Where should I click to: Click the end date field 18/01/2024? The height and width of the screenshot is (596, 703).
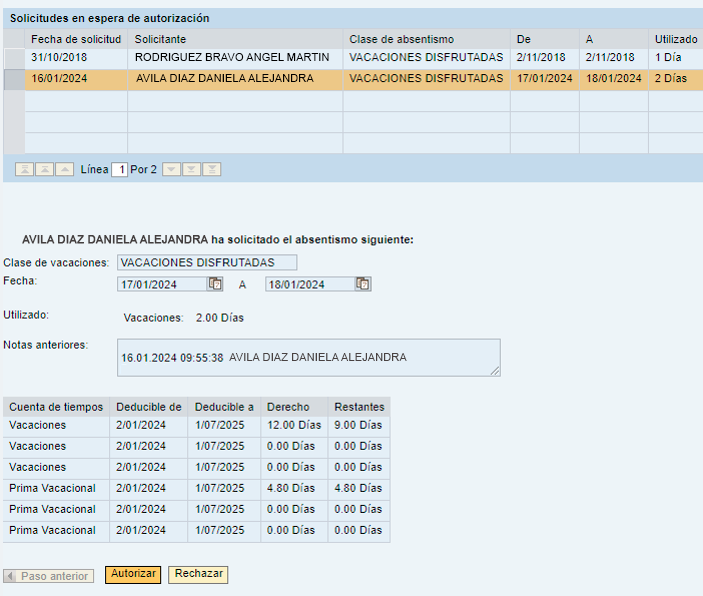coord(309,284)
